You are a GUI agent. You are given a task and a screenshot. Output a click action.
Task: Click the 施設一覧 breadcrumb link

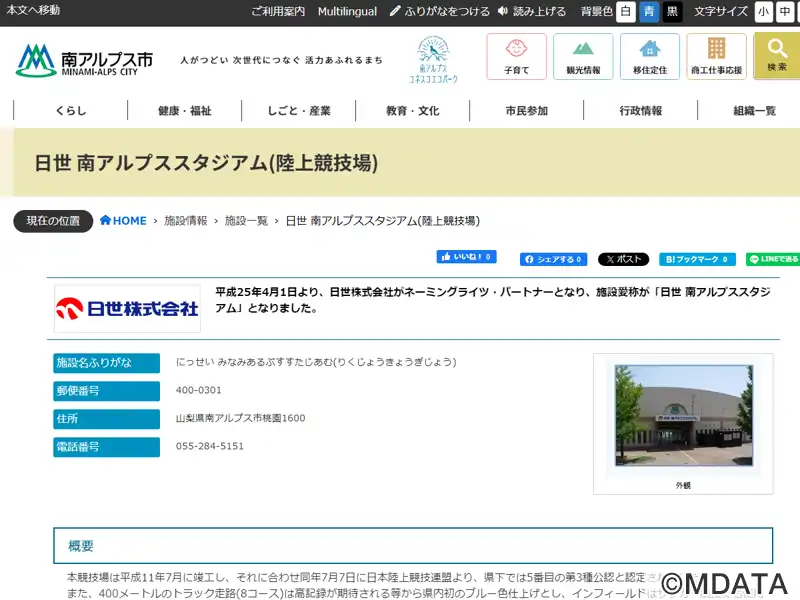click(x=246, y=221)
